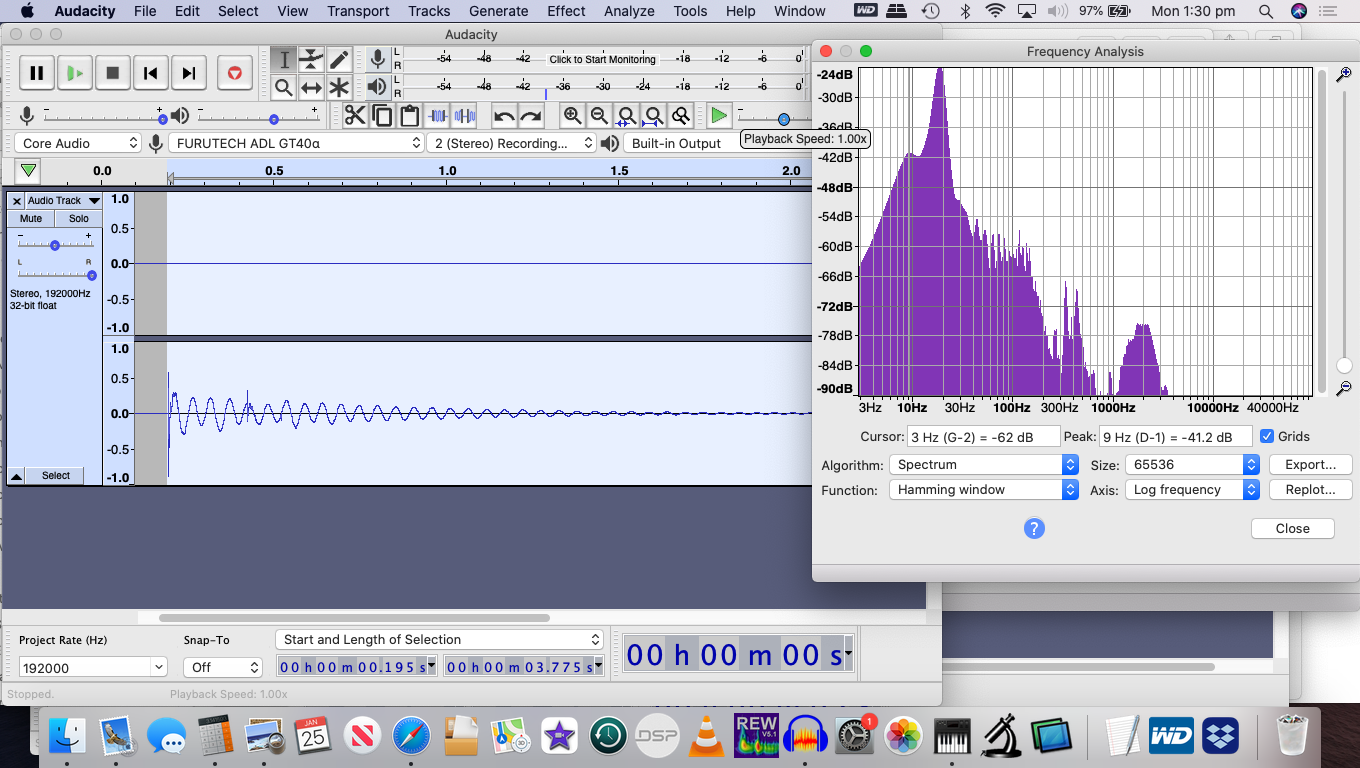Open the Tracks menu
Screen dimensions: 1360x768
click(429, 11)
